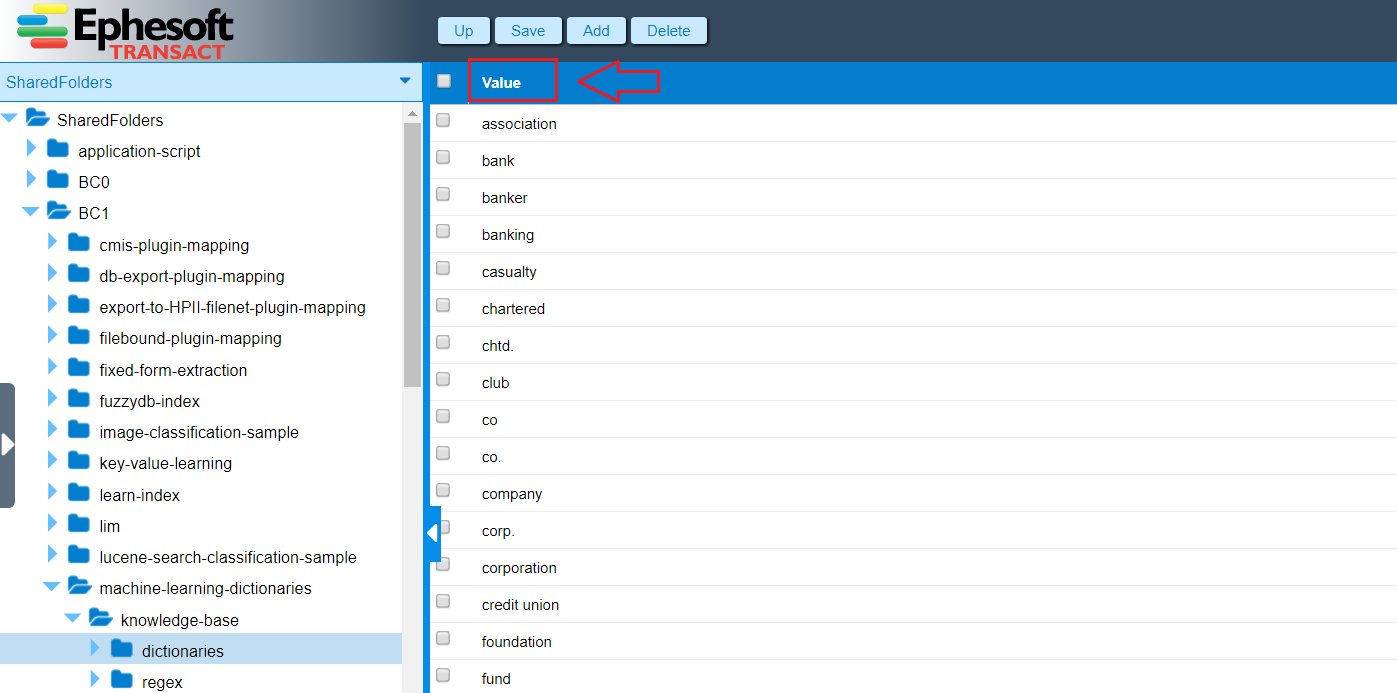Click the 'corp.' value cell
Image resolution: width=1397 pixels, height=693 pixels.
point(498,531)
